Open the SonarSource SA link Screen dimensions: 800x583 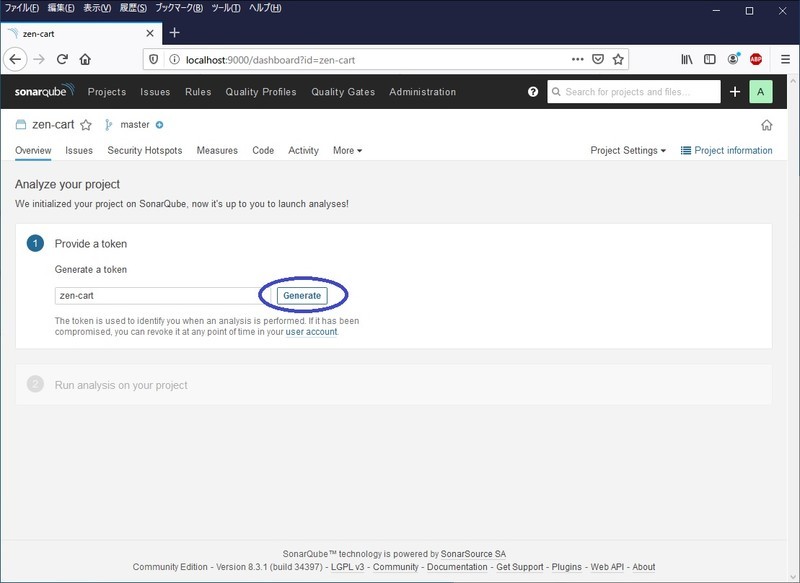[x=473, y=554]
